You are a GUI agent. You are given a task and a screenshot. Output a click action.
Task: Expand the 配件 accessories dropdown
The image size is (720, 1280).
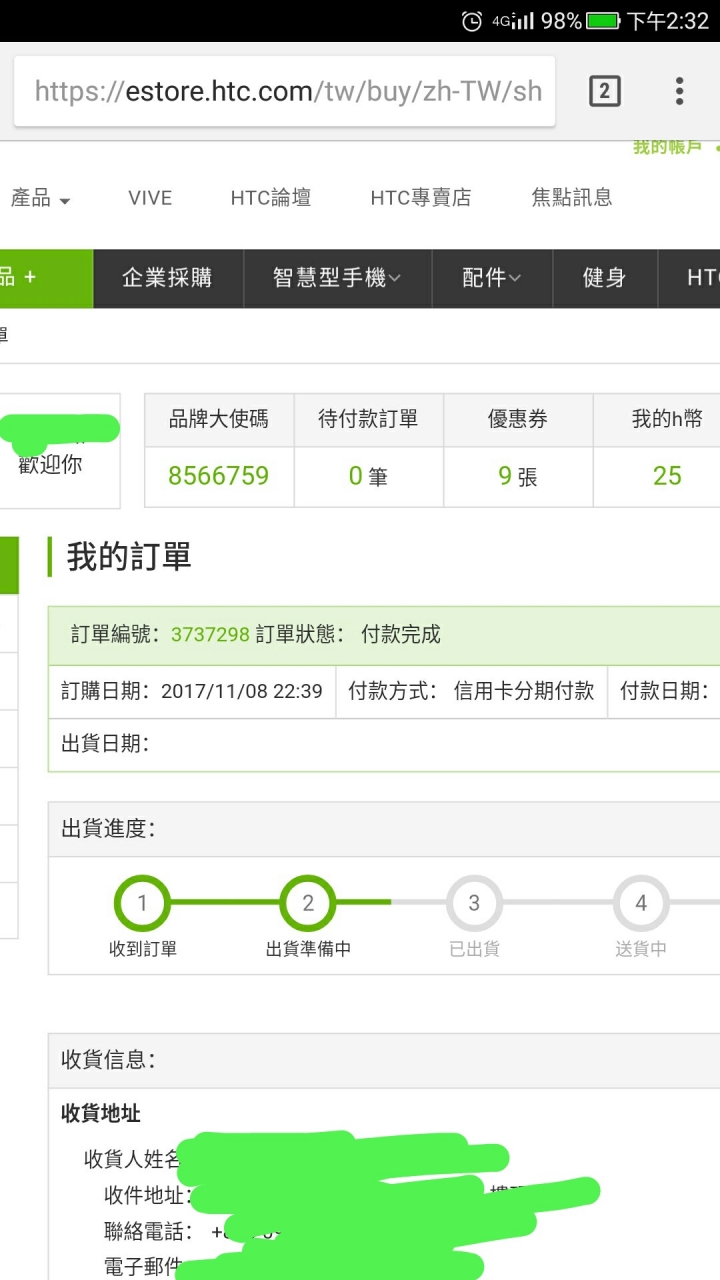[492, 278]
